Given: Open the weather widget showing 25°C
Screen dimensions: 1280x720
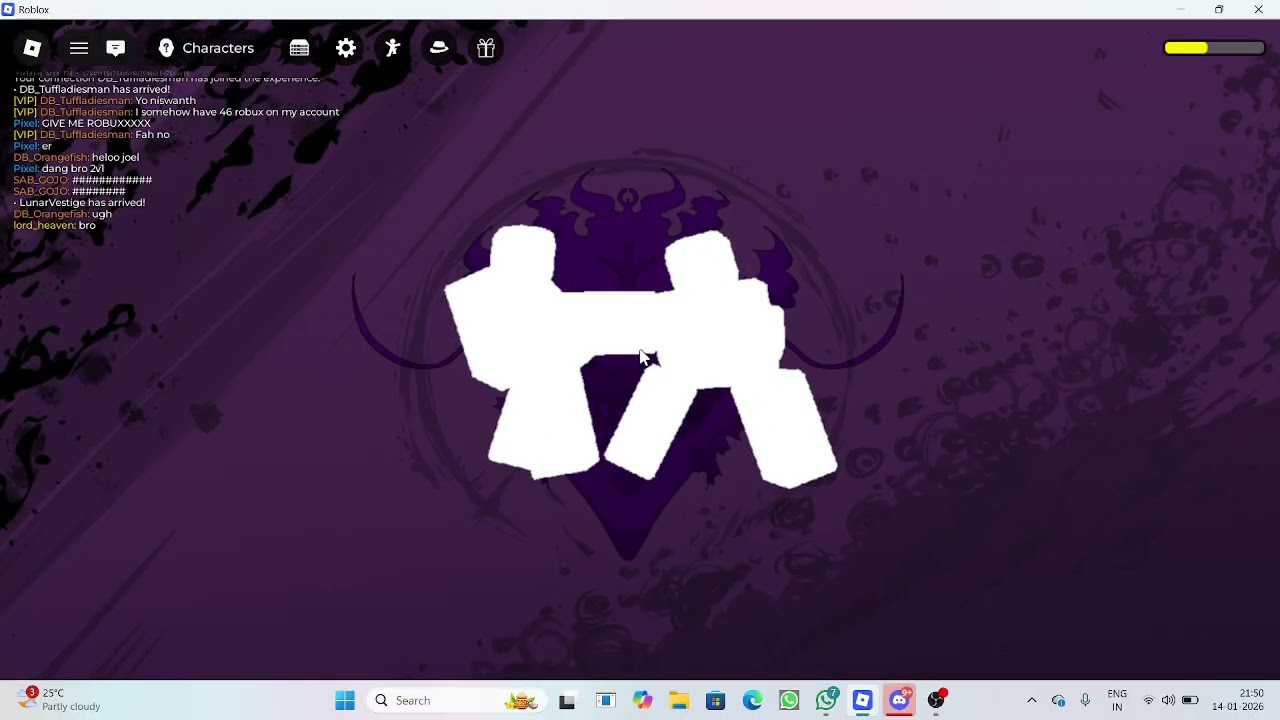Looking at the screenshot, I should [58, 699].
